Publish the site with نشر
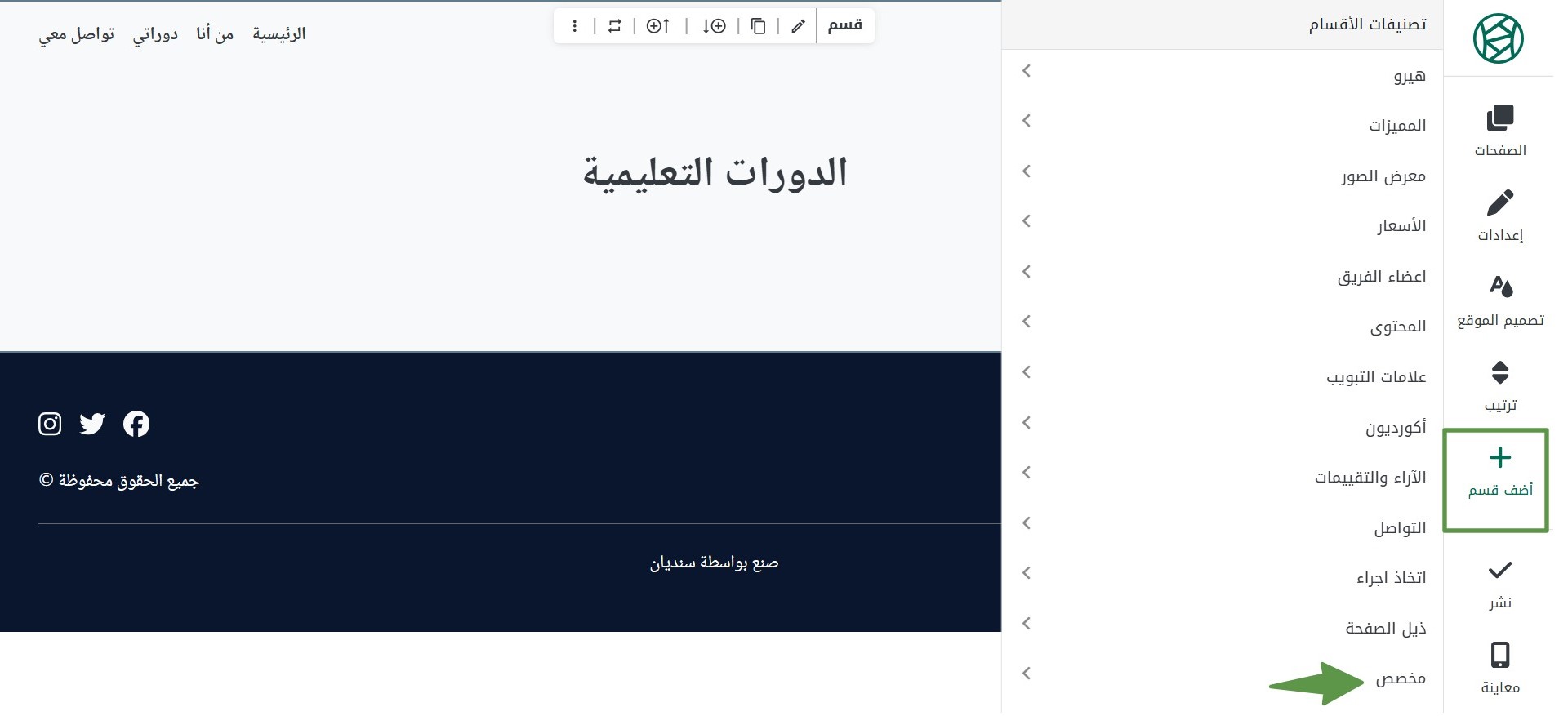The image size is (1568, 716). pos(1499,585)
